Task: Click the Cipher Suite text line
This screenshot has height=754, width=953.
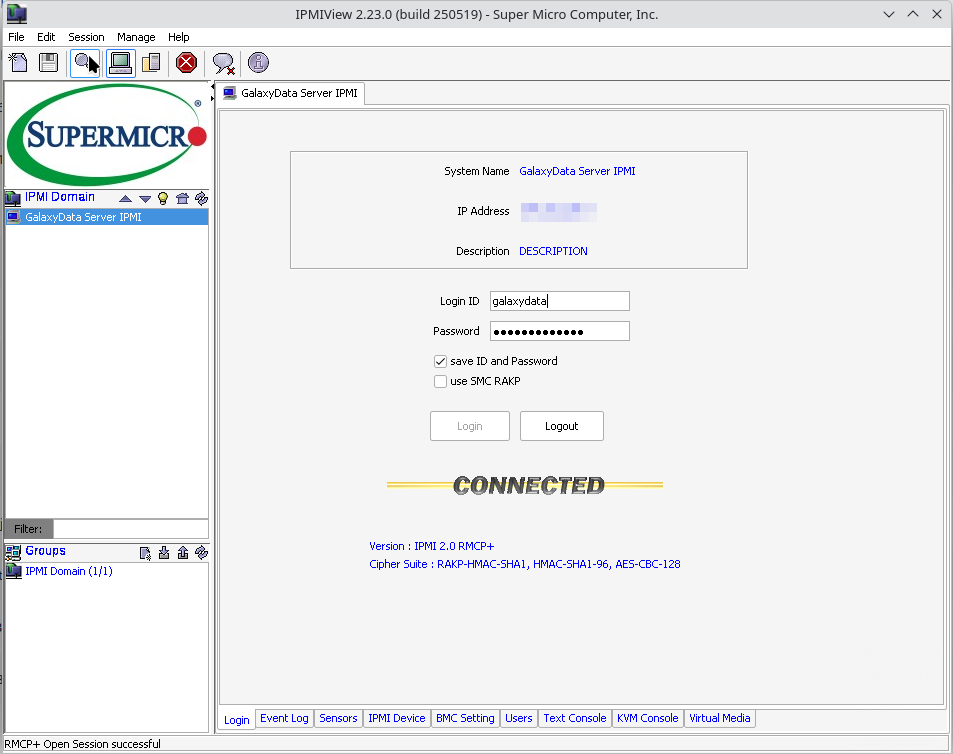Action: click(525, 564)
